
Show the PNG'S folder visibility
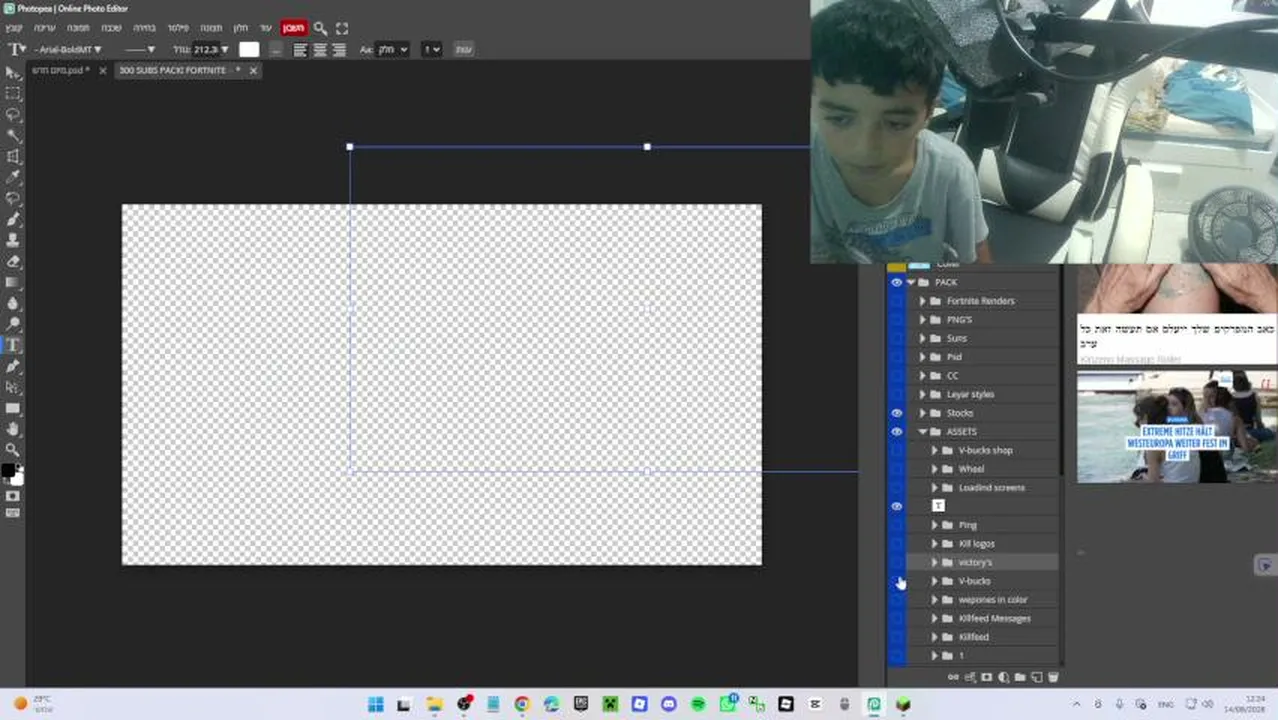896,320
